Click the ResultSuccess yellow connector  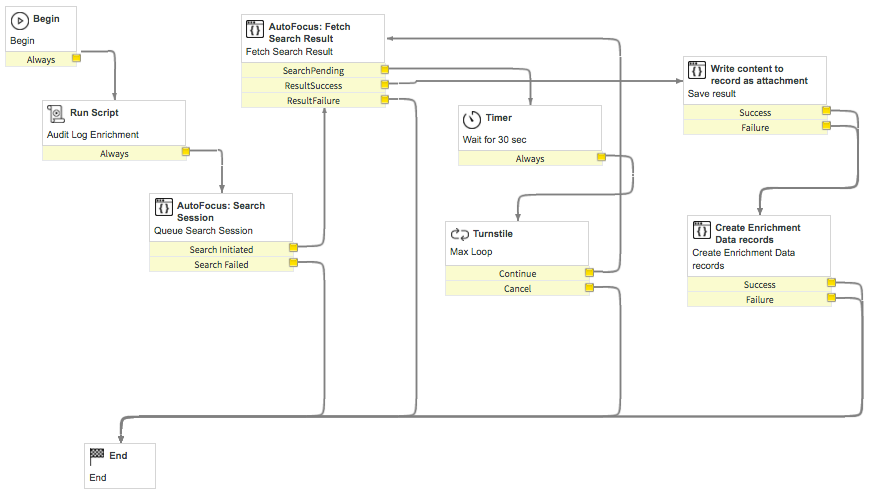coord(385,85)
